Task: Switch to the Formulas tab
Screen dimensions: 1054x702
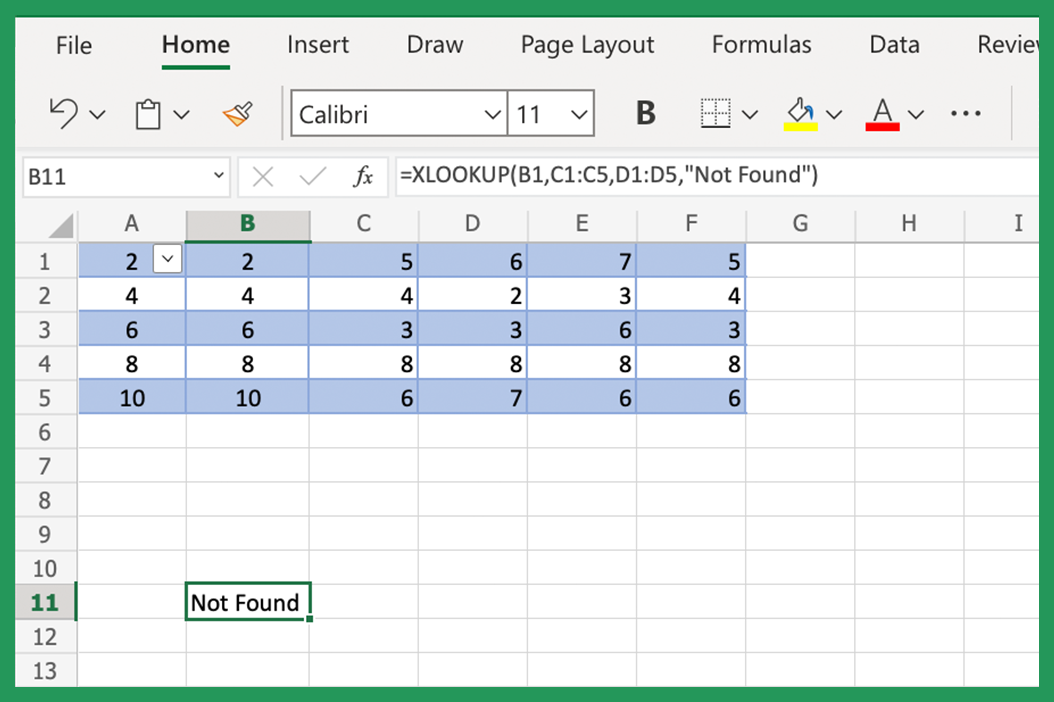Action: click(761, 45)
